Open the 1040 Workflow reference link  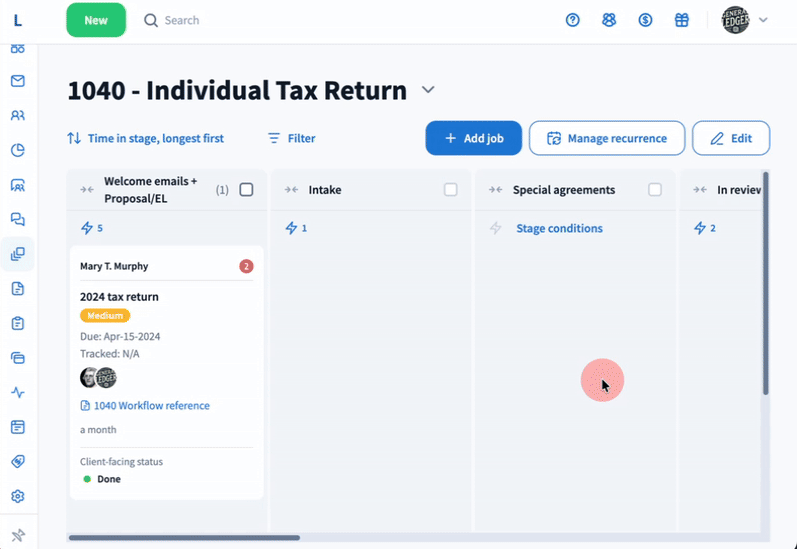151,406
